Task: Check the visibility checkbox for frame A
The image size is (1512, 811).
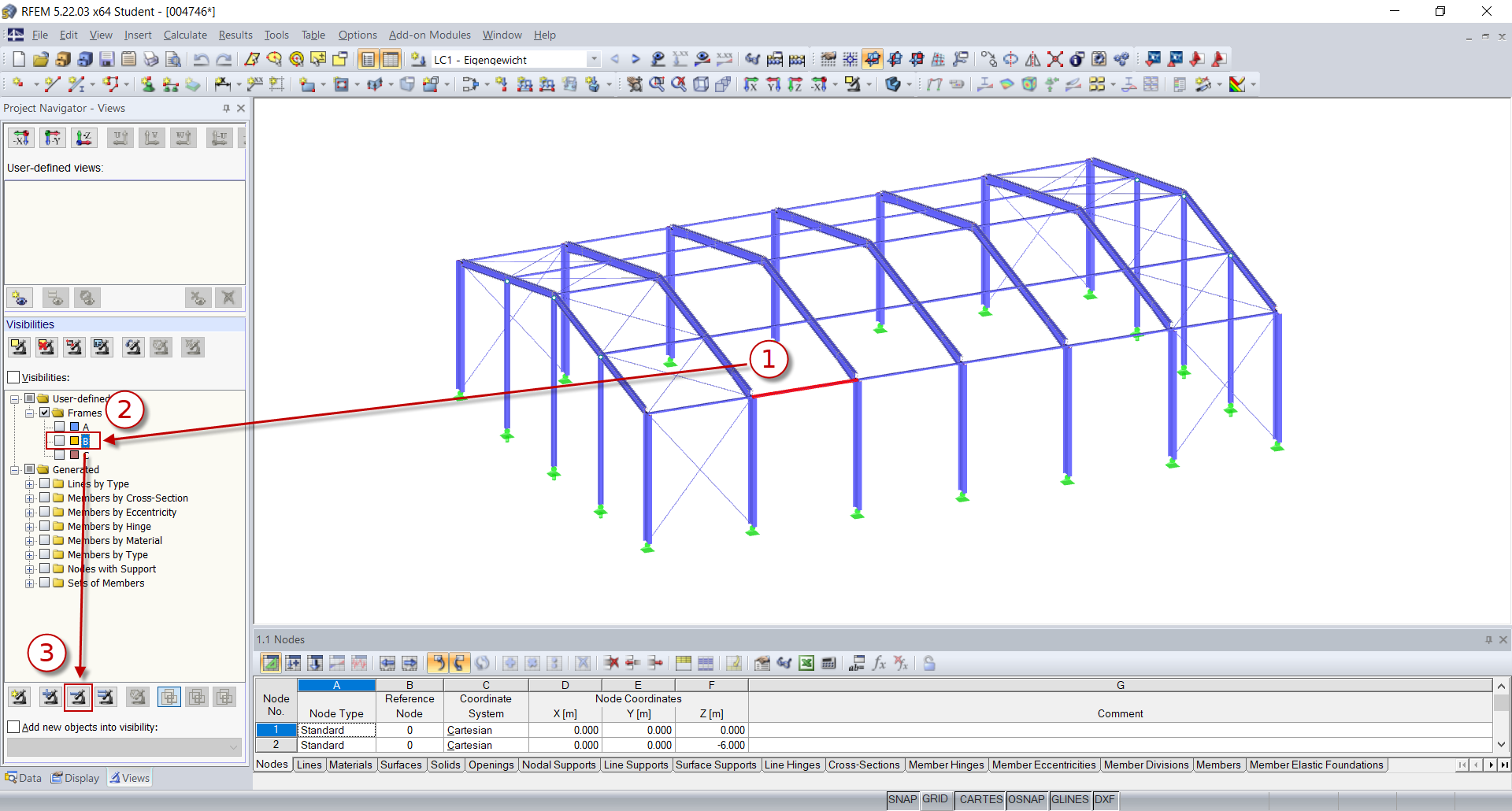Action: tap(59, 427)
